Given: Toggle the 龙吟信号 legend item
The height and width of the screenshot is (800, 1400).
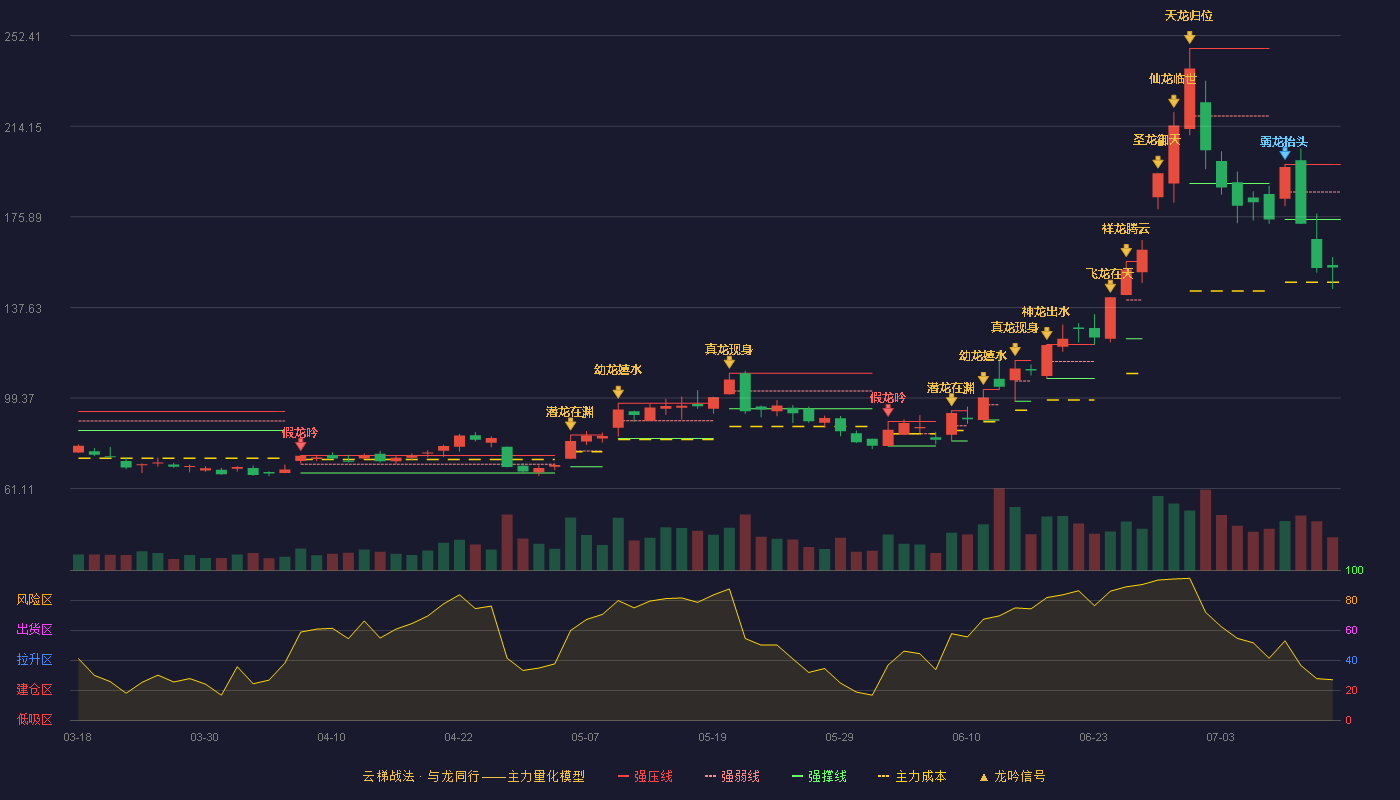Looking at the screenshot, I should pos(1012,776).
